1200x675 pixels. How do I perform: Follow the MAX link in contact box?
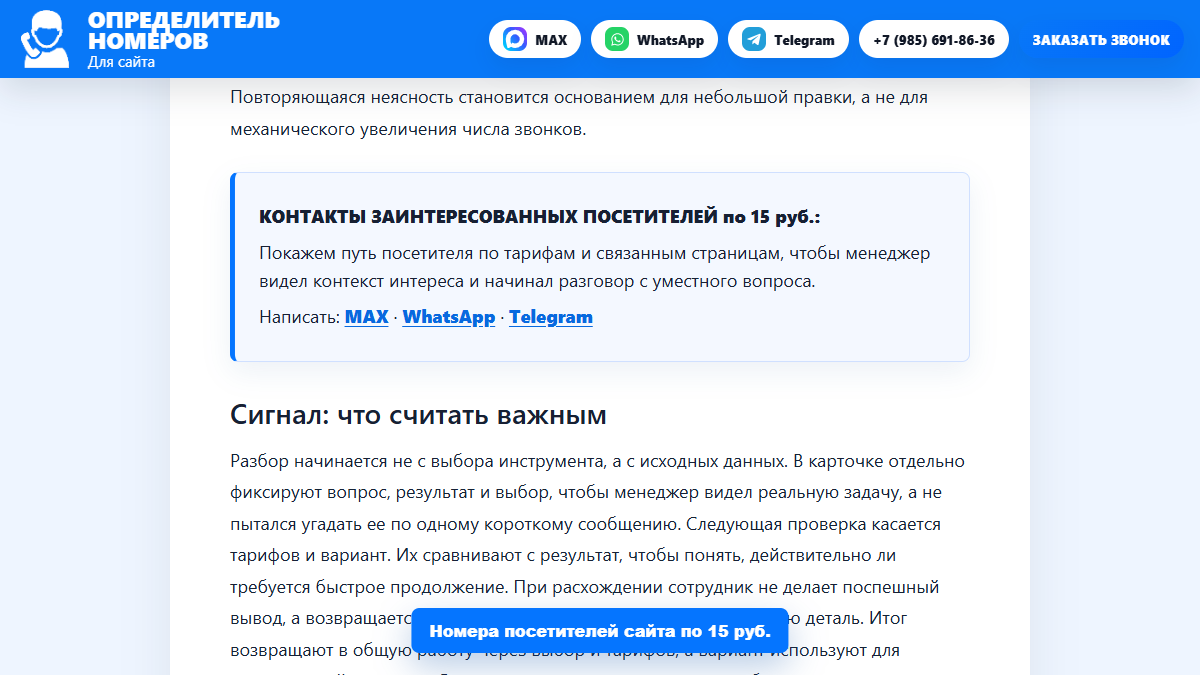click(366, 317)
